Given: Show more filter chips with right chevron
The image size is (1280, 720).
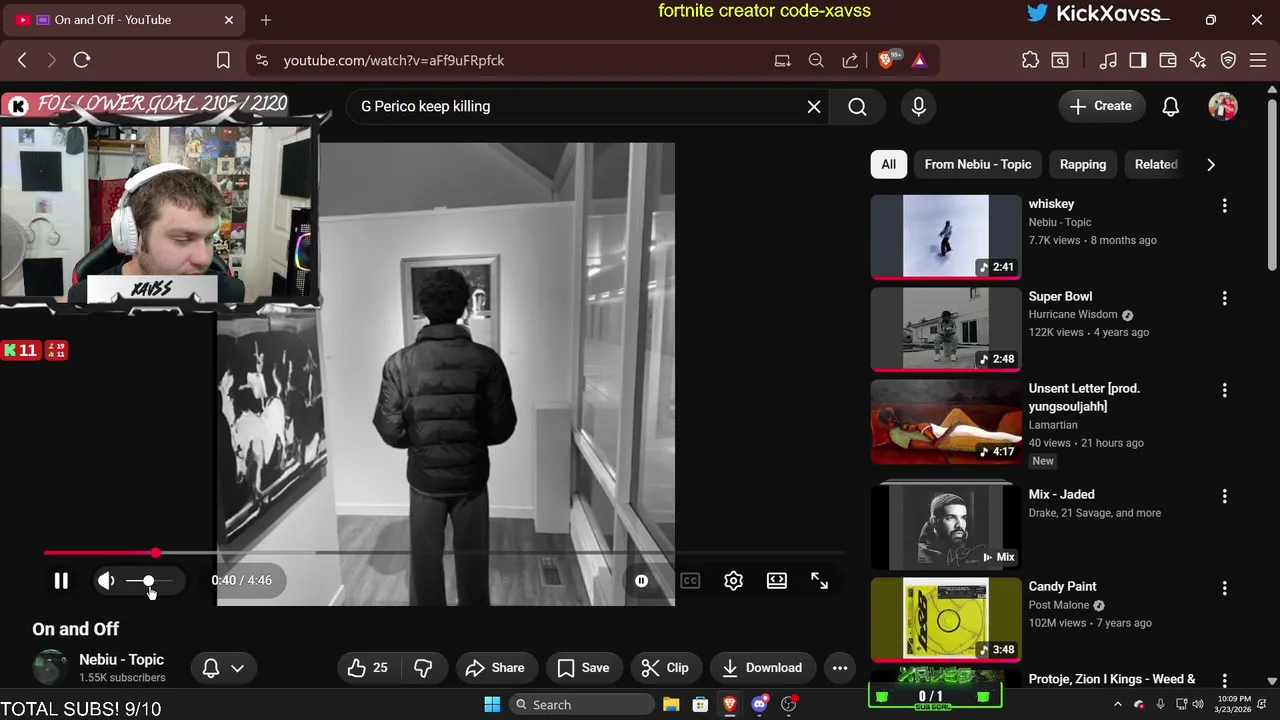Looking at the screenshot, I should [1211, 164].
